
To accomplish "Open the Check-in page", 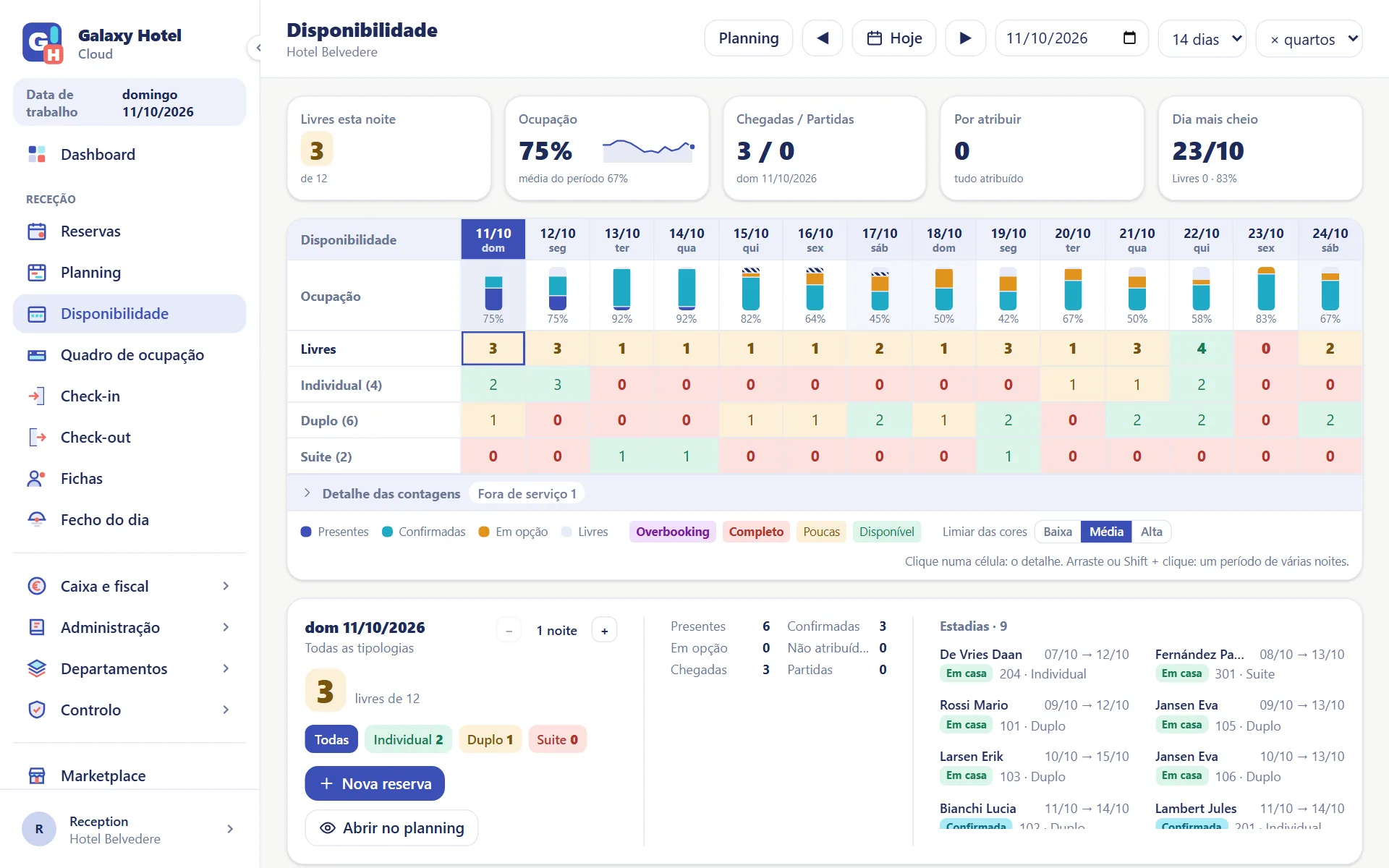I will tap(129, 396).
